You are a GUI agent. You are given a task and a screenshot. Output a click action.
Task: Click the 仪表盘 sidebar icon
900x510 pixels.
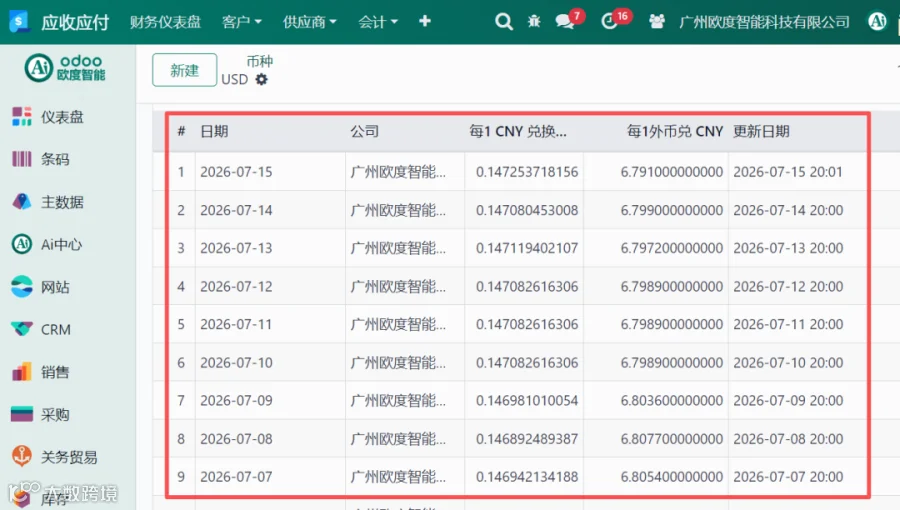22,116
